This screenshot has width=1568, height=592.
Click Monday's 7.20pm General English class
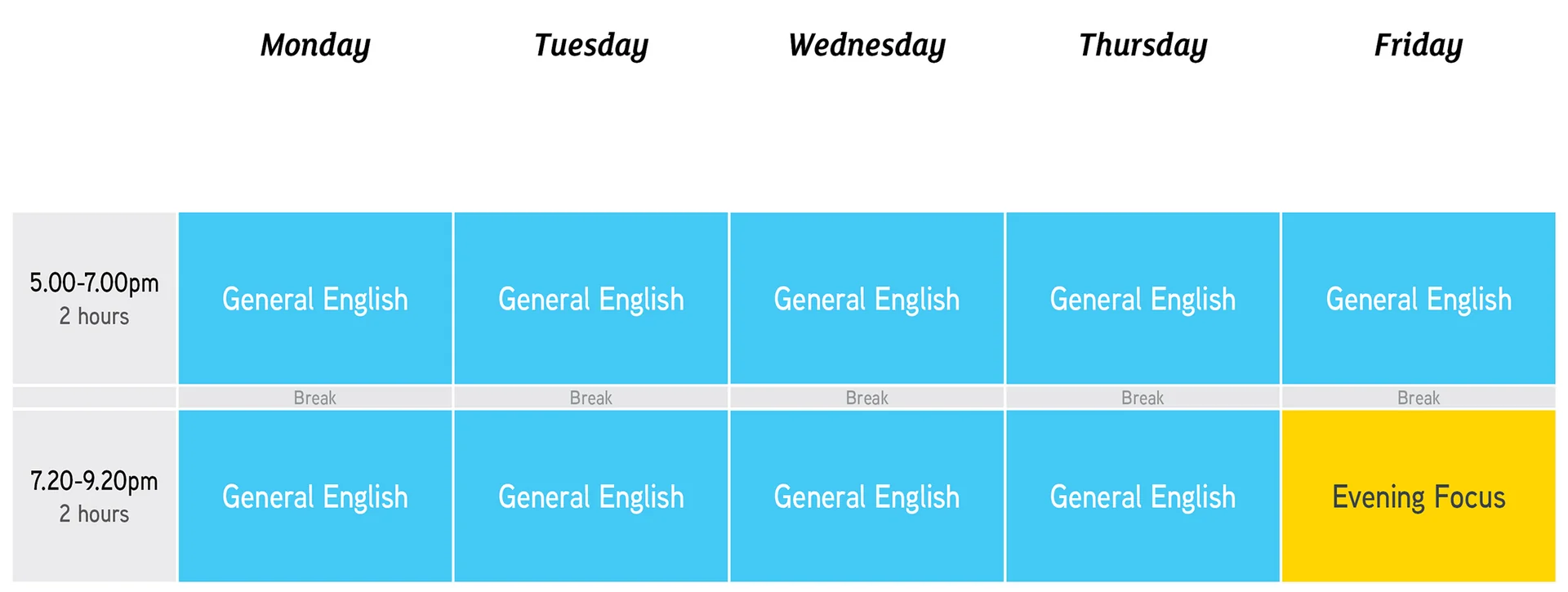pos(315,496)
